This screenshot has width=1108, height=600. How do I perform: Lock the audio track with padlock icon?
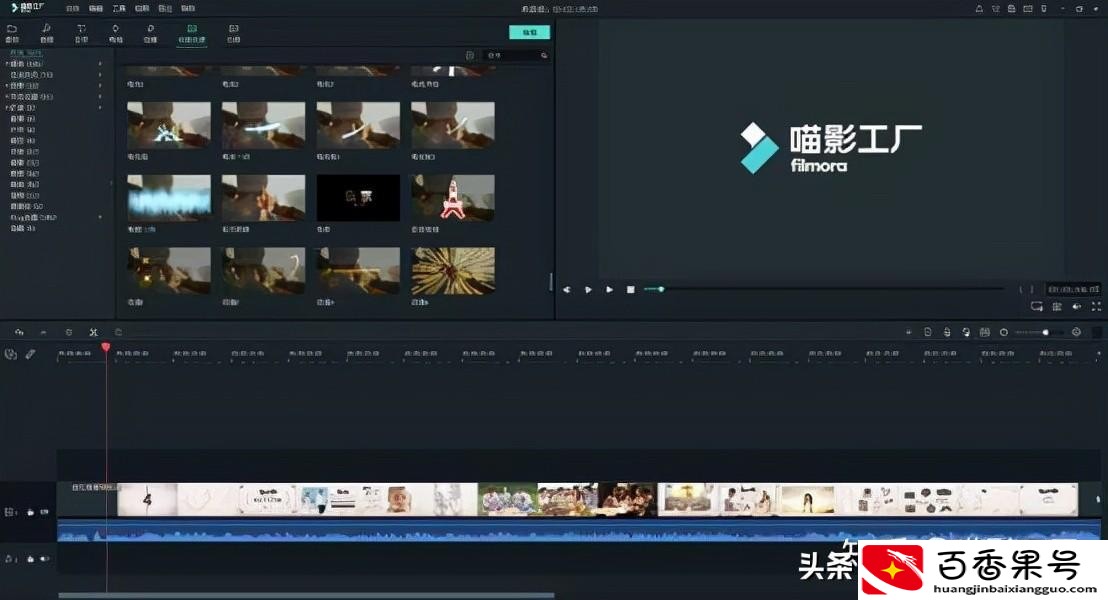click(x=30, y=559)
